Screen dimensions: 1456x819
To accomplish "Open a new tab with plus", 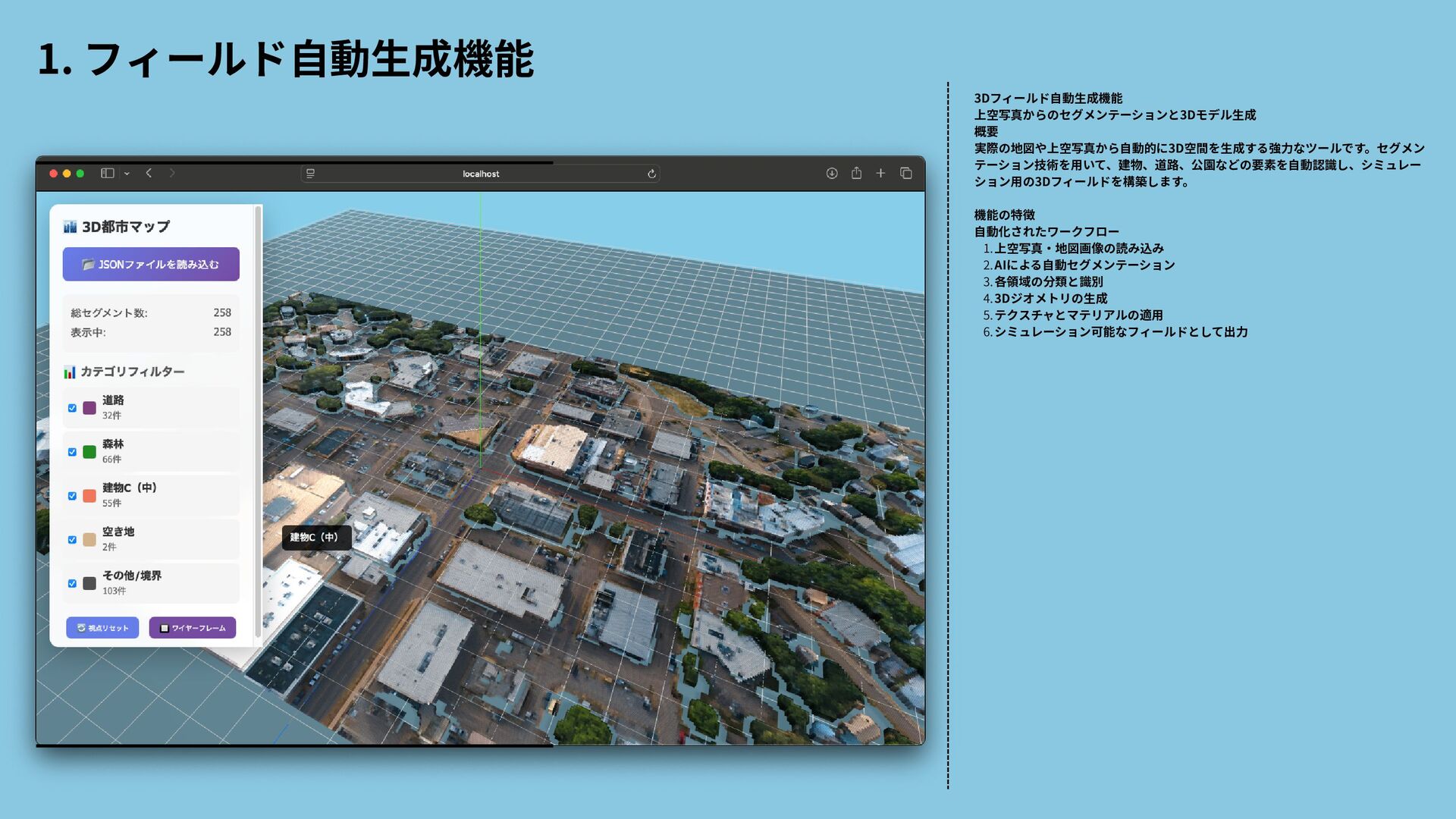I will tap(880, 174).
